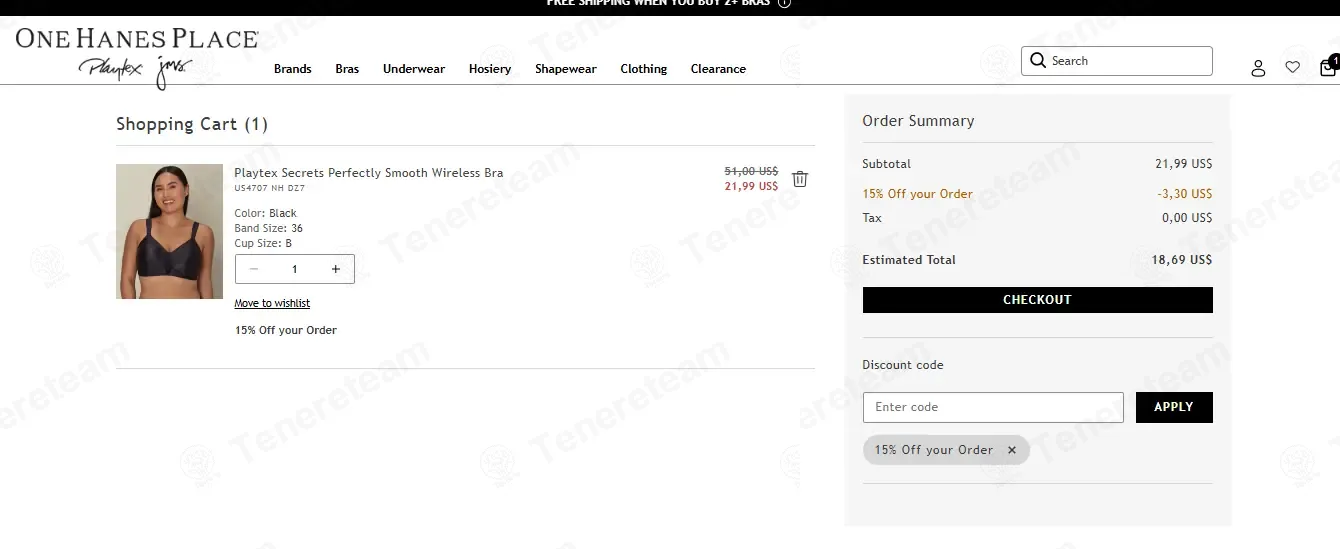Viewport: 1340px width, 549px height.
Task: Open the wishlist heart icon
Action: 1293,67
